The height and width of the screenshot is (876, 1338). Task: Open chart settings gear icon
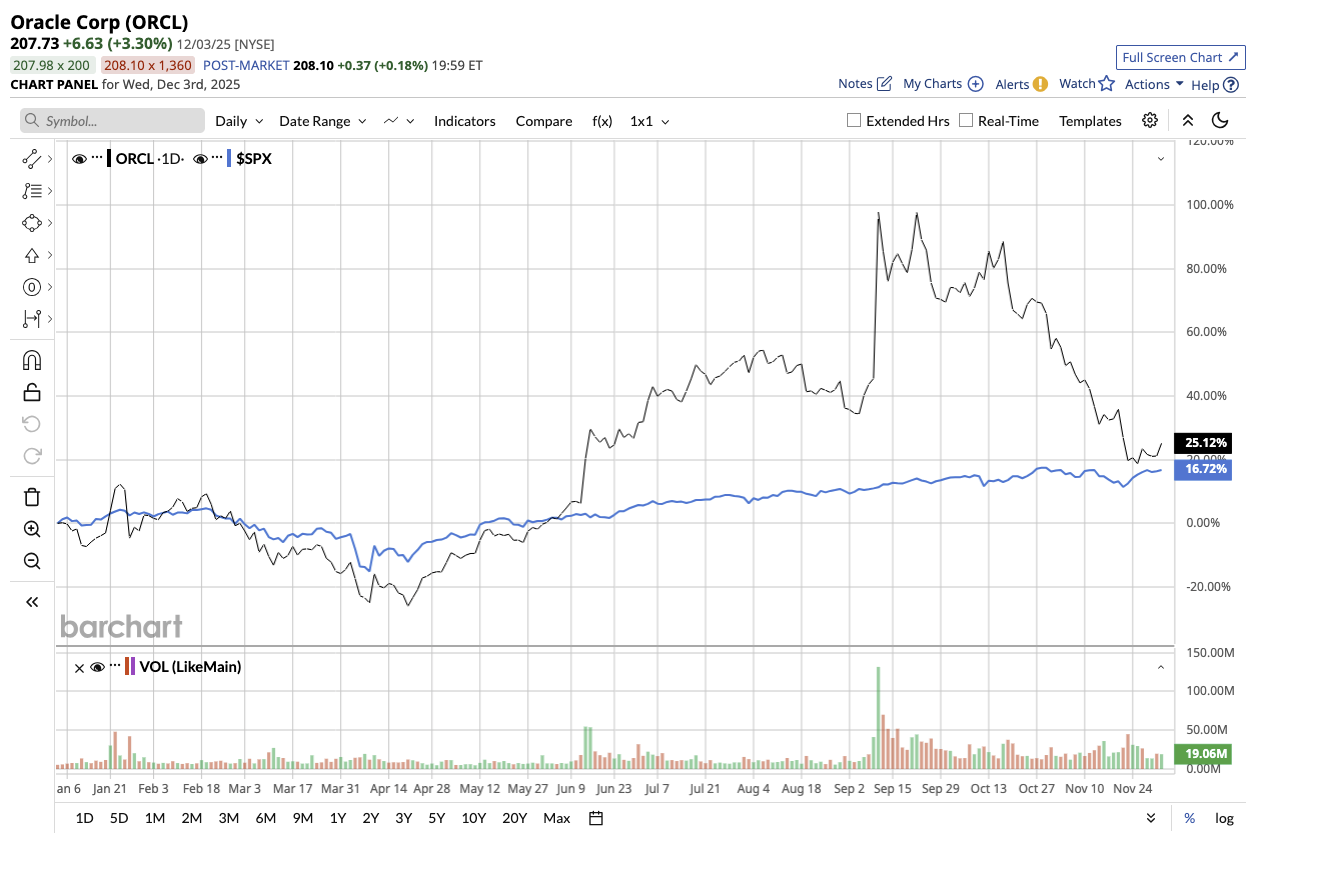coord(1150,120)
